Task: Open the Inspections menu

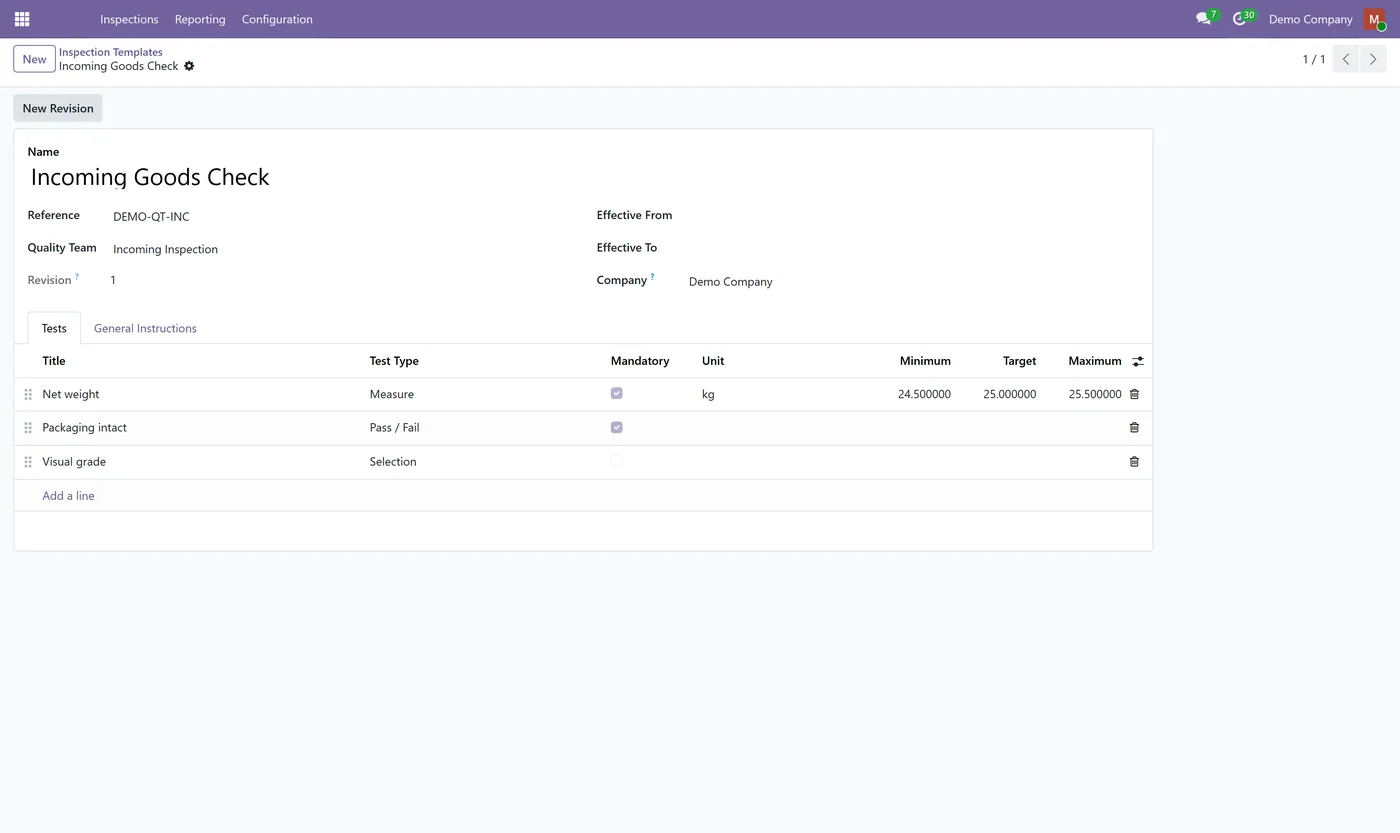Action: tap(129, 19)
